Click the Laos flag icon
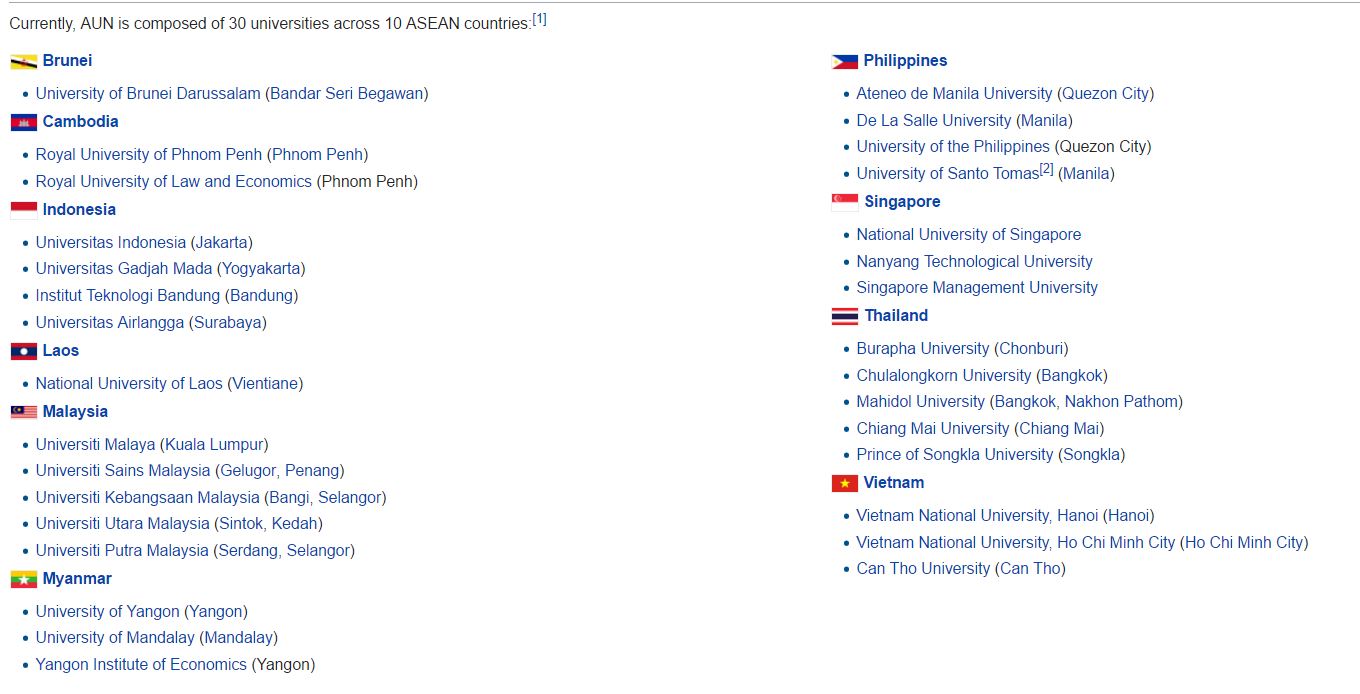 [x=24, y=351]
